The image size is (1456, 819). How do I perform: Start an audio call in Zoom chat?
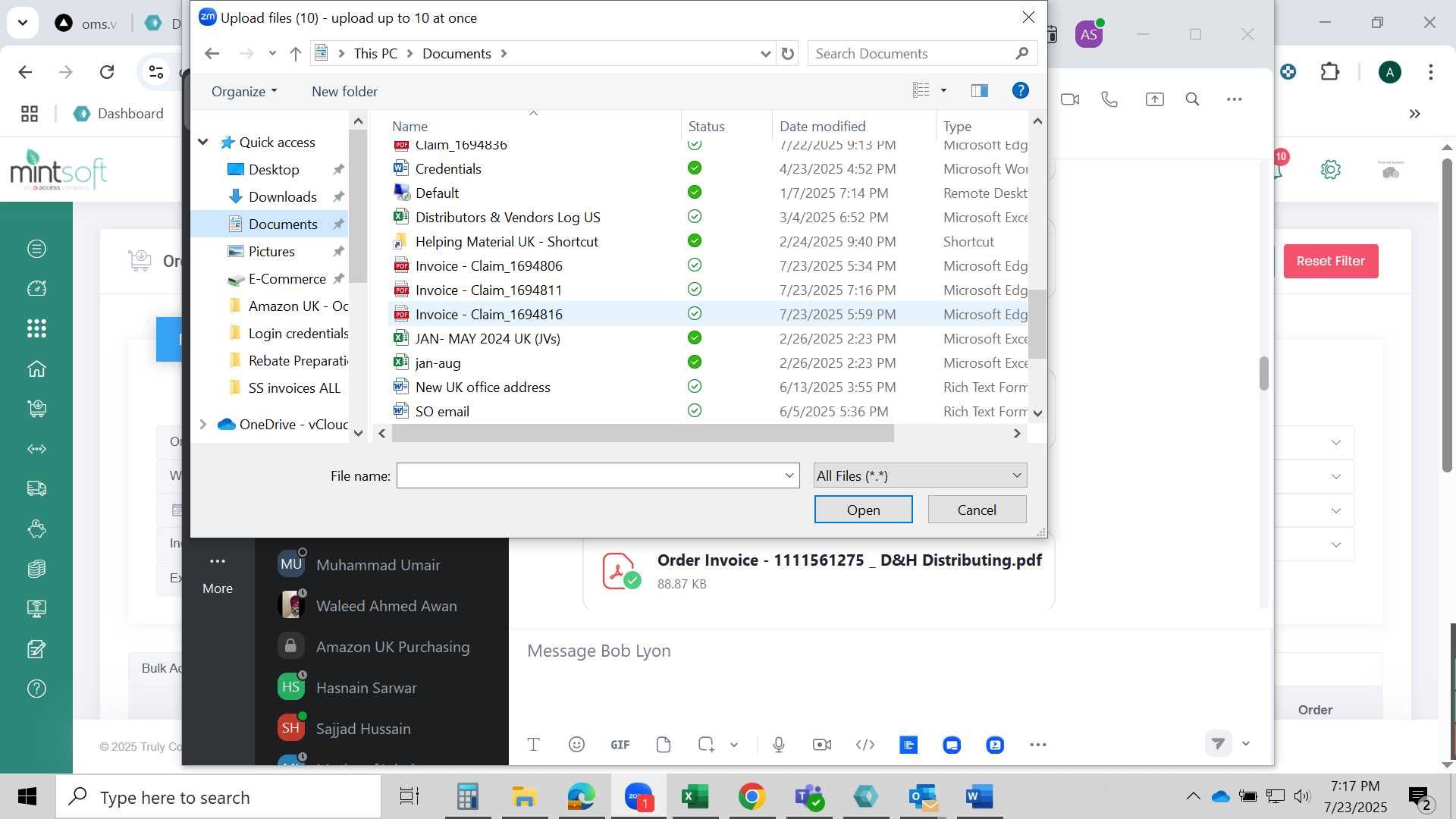tap(1109, 99)
